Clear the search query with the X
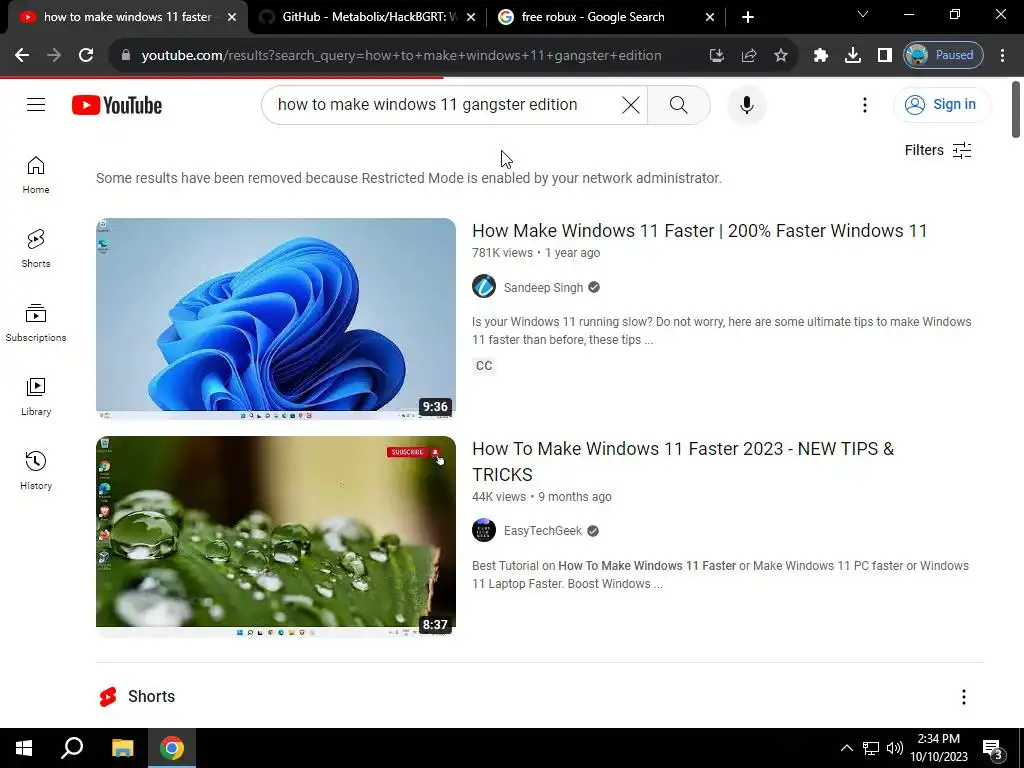Viewport: 1024px width, 768px height. (630, 104)
